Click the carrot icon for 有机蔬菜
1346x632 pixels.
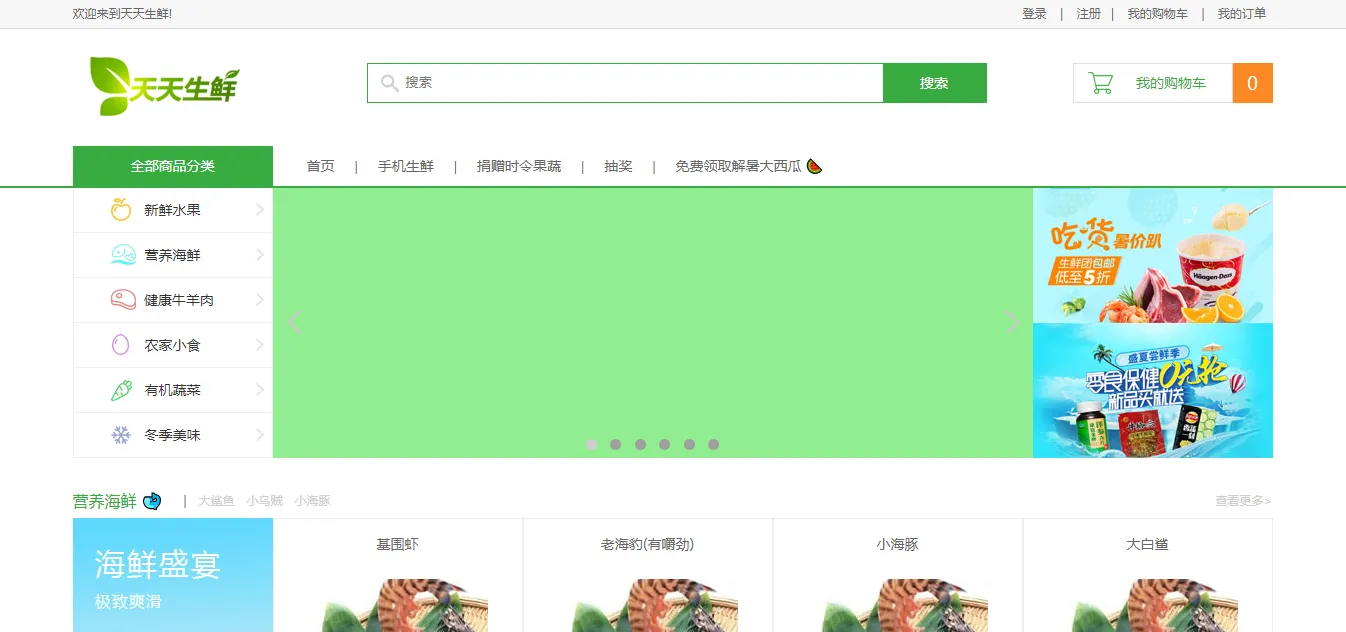pos(121,390)
